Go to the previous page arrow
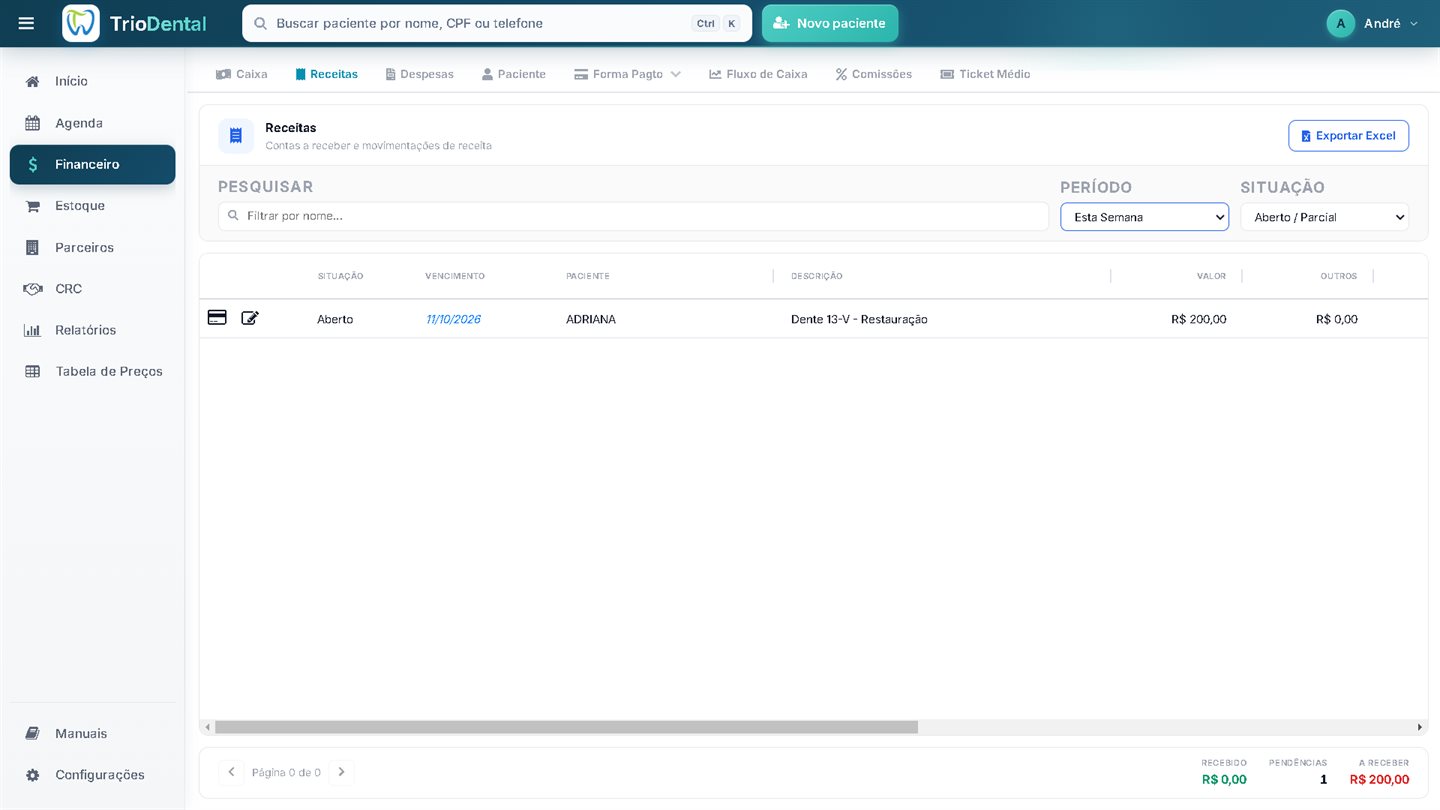This screenshot has height=810, width=1440. [231, 772]
